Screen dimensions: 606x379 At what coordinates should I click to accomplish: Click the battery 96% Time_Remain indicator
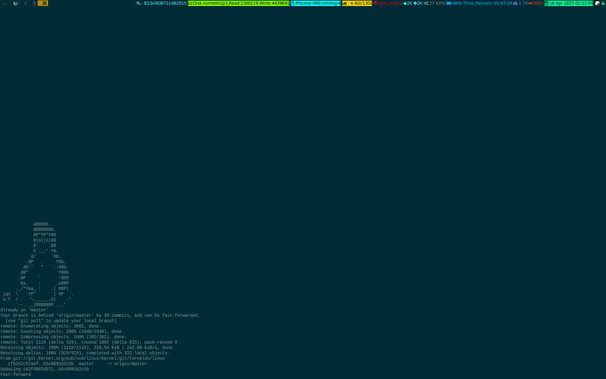click(x=479, y=3)
